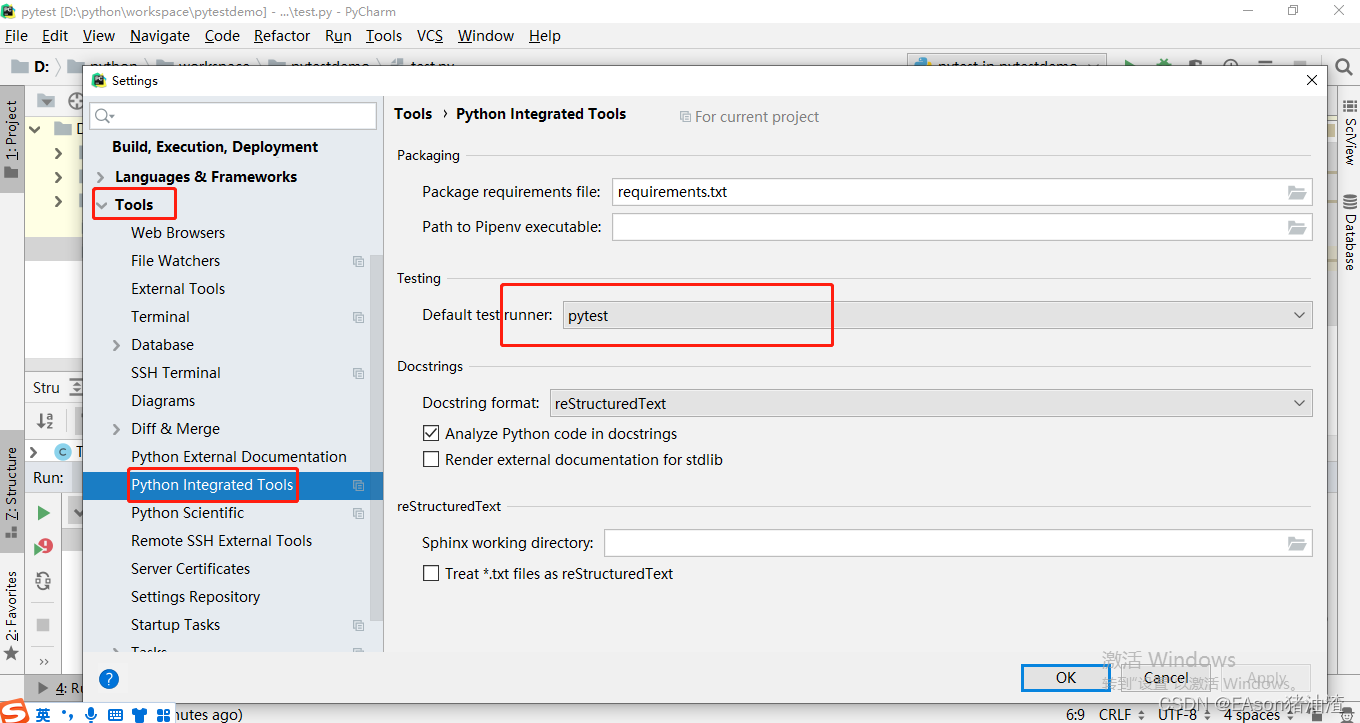The image size is (1360, 723).
Task: Open the Z: Structure tool window tab
Action: click(x=11, y=490)
